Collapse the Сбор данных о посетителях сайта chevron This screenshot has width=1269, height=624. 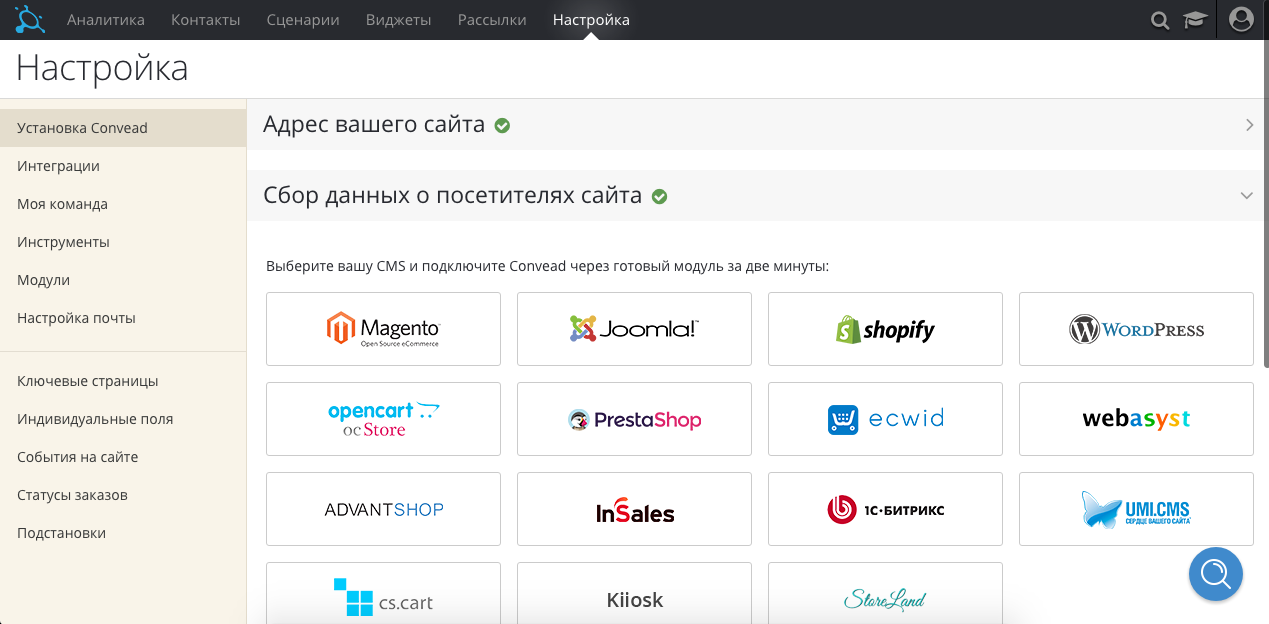(x=1246, y=196)
